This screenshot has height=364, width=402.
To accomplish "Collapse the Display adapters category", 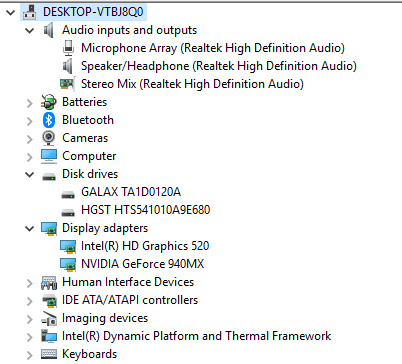I will [30, 229].
